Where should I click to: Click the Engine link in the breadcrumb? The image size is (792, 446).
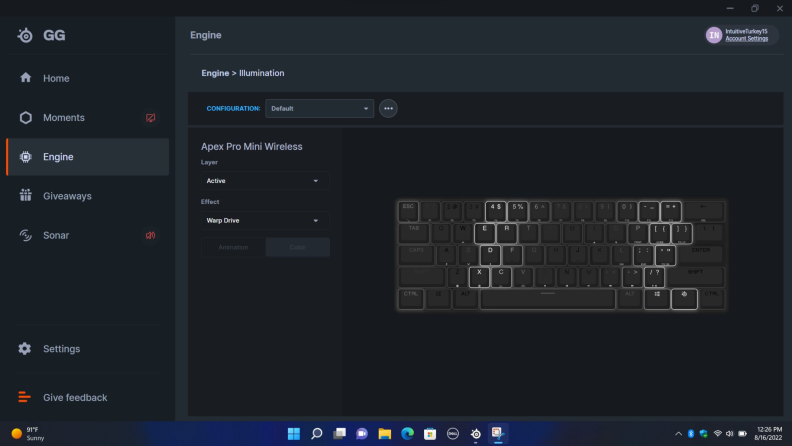[215, 73]
